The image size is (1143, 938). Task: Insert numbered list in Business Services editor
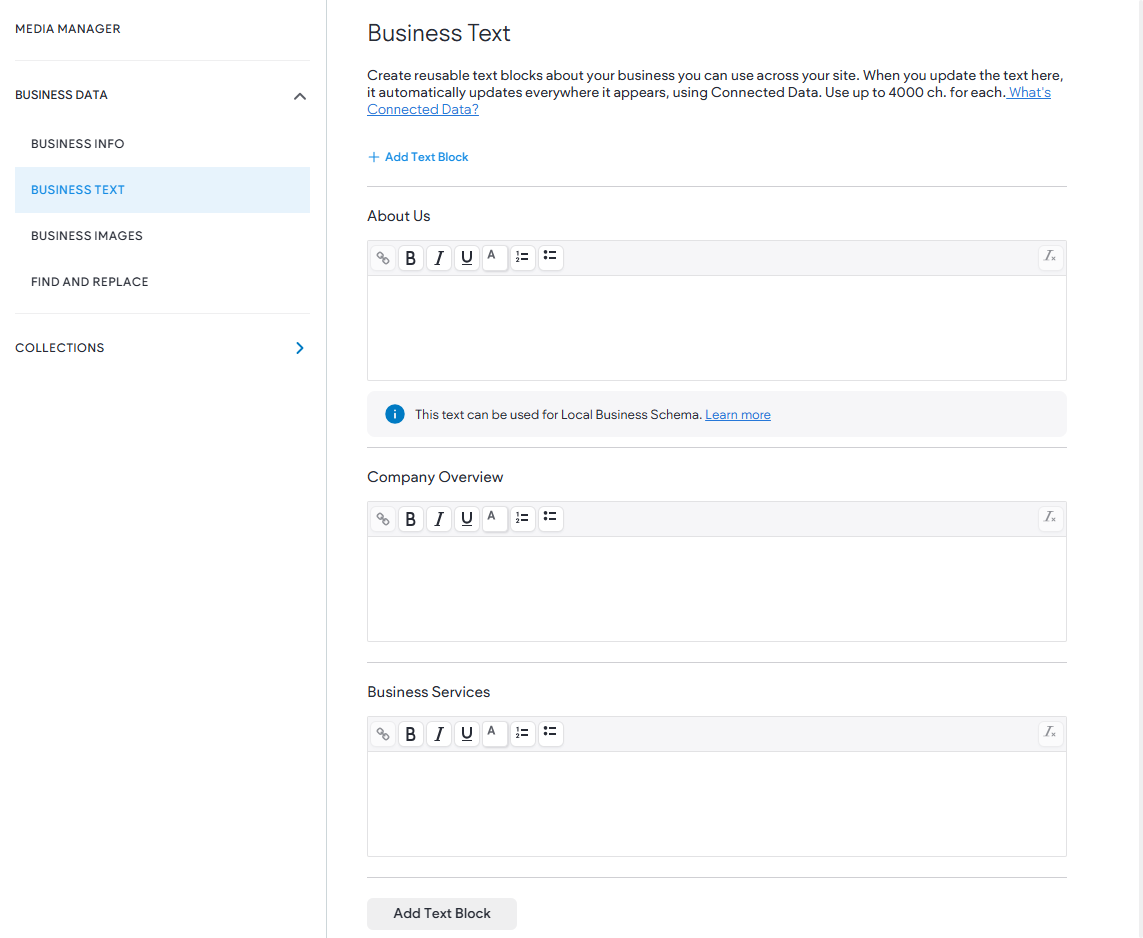523,733
